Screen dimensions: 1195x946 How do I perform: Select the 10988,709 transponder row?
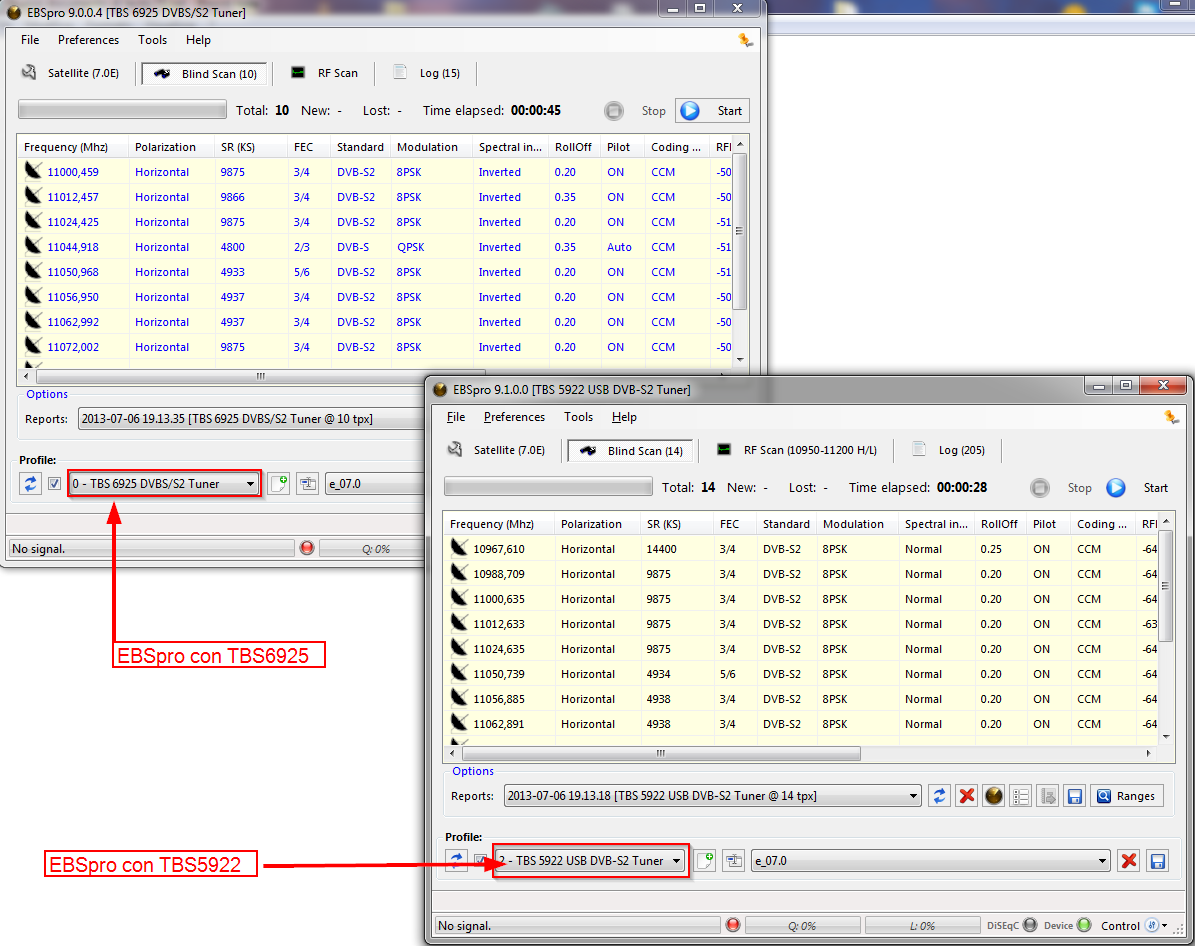[x=800, y=574]
